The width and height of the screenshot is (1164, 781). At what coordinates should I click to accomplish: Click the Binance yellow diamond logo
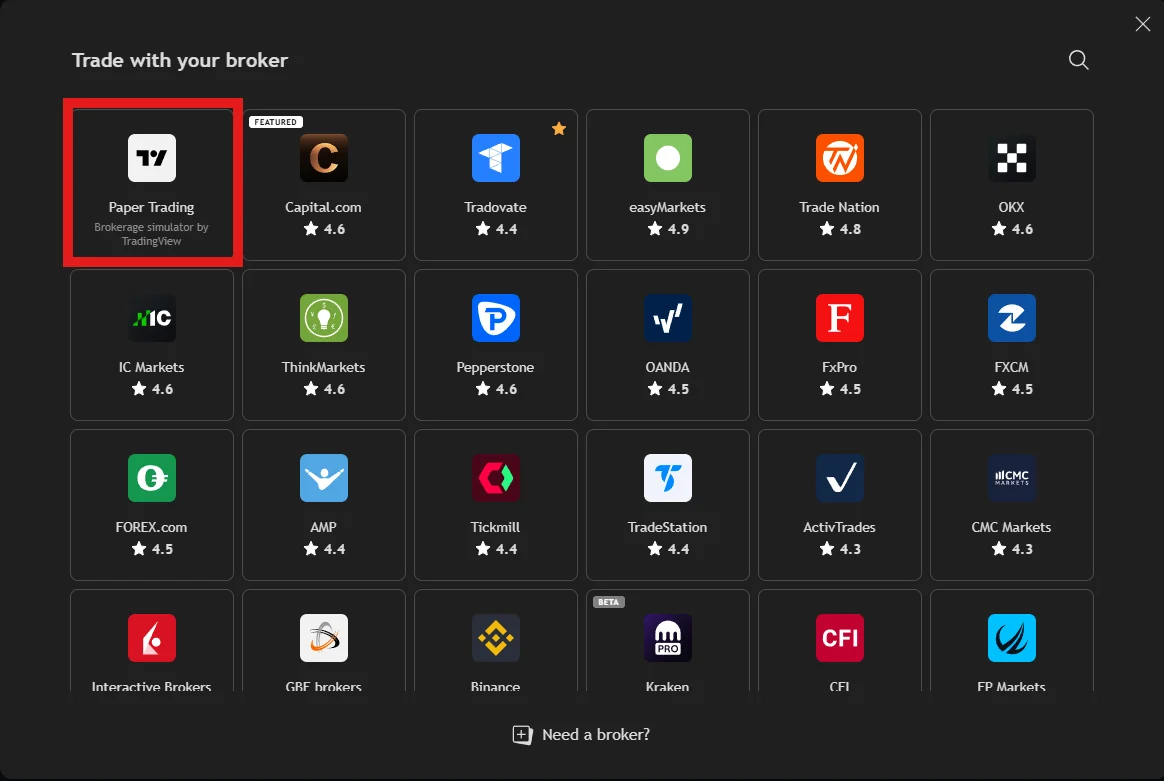(496, 638)
